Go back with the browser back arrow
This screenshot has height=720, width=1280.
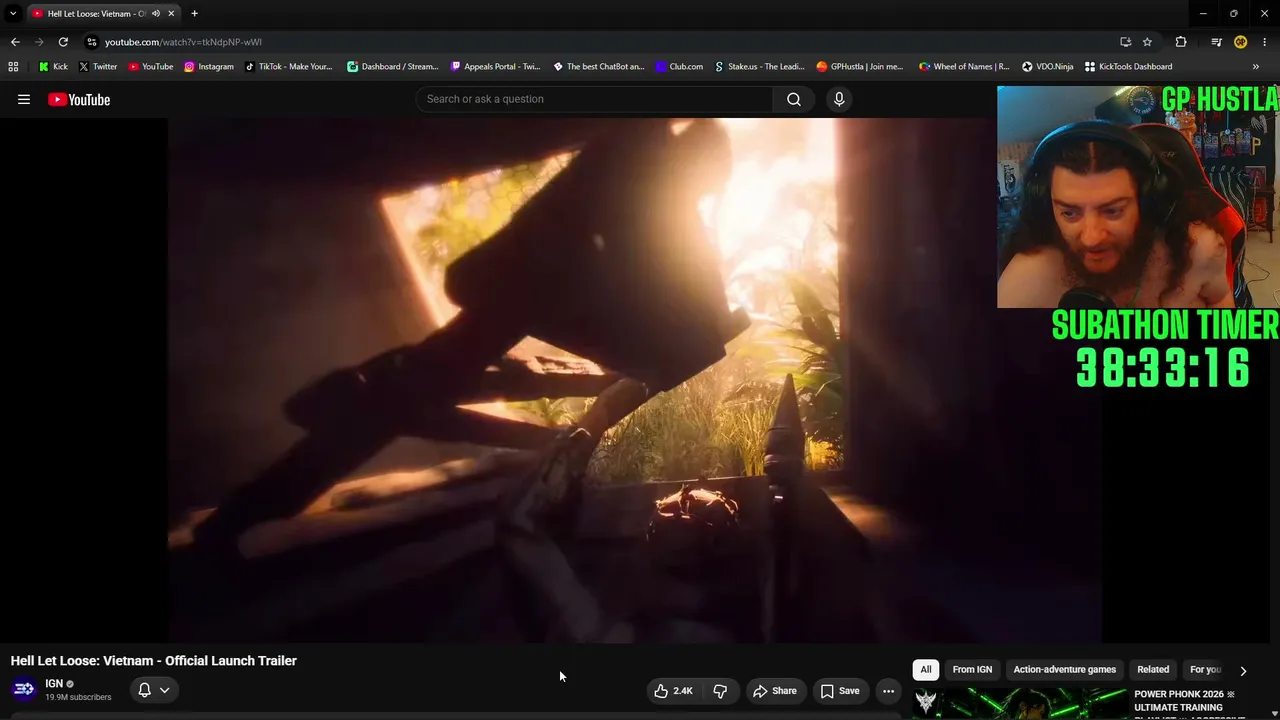[15, 42]
